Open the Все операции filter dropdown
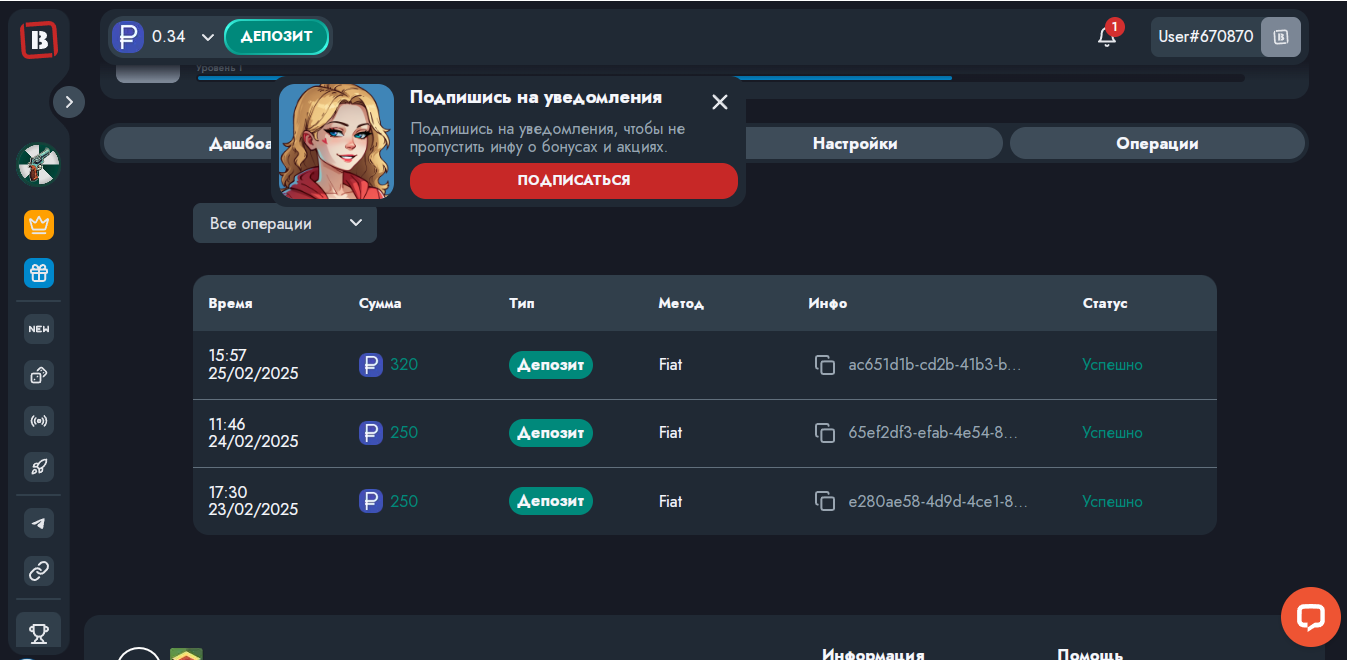Image resolution: width=1347 pixels, height=660 pixels. click(x=285, y=224)
